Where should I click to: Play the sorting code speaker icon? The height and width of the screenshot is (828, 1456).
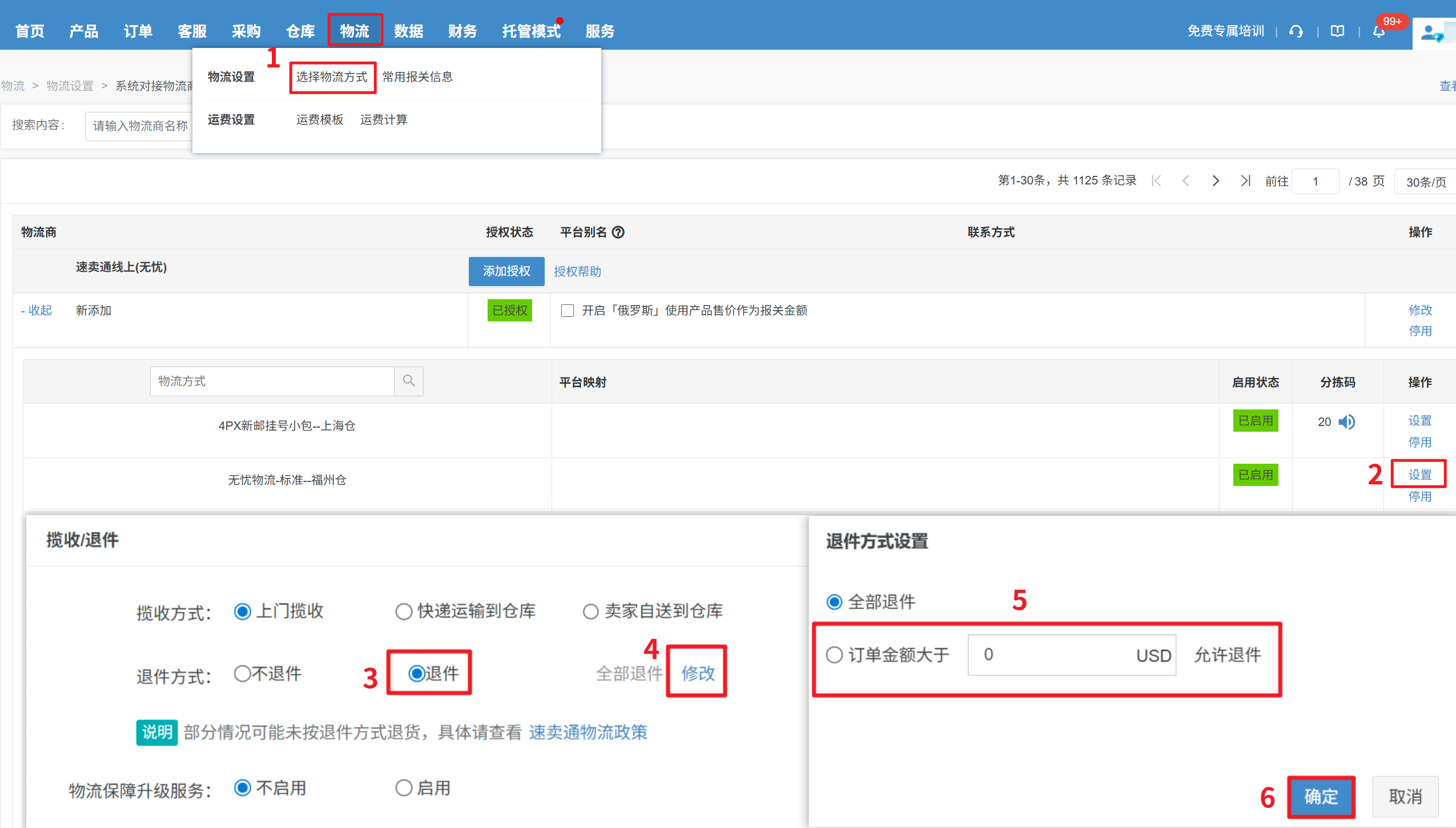coord(1346,422)
